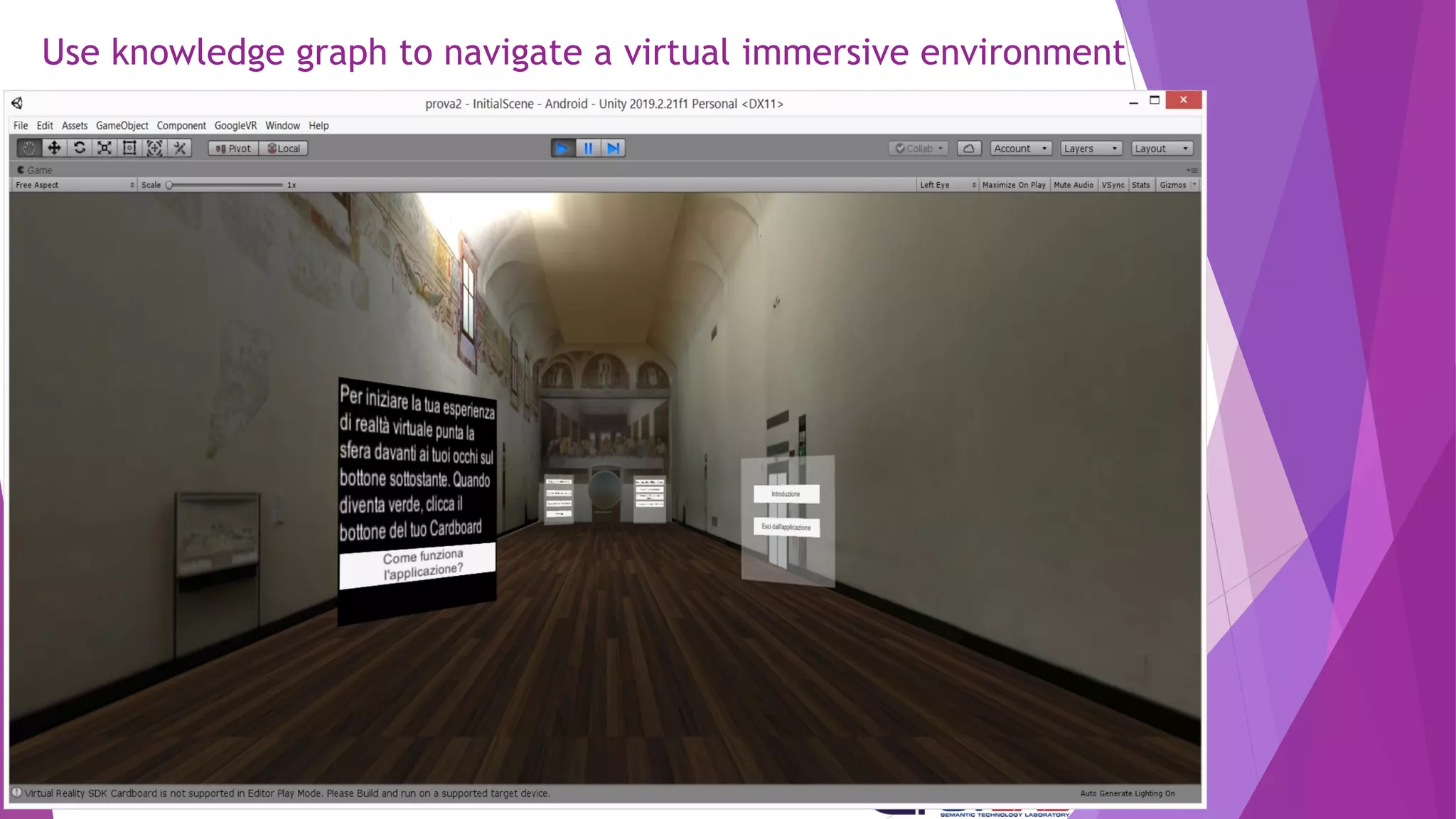The image size is (1456, 819).
Task: Select the Rect transform tool
Action: pyautogui.click(x=129, y=148)
